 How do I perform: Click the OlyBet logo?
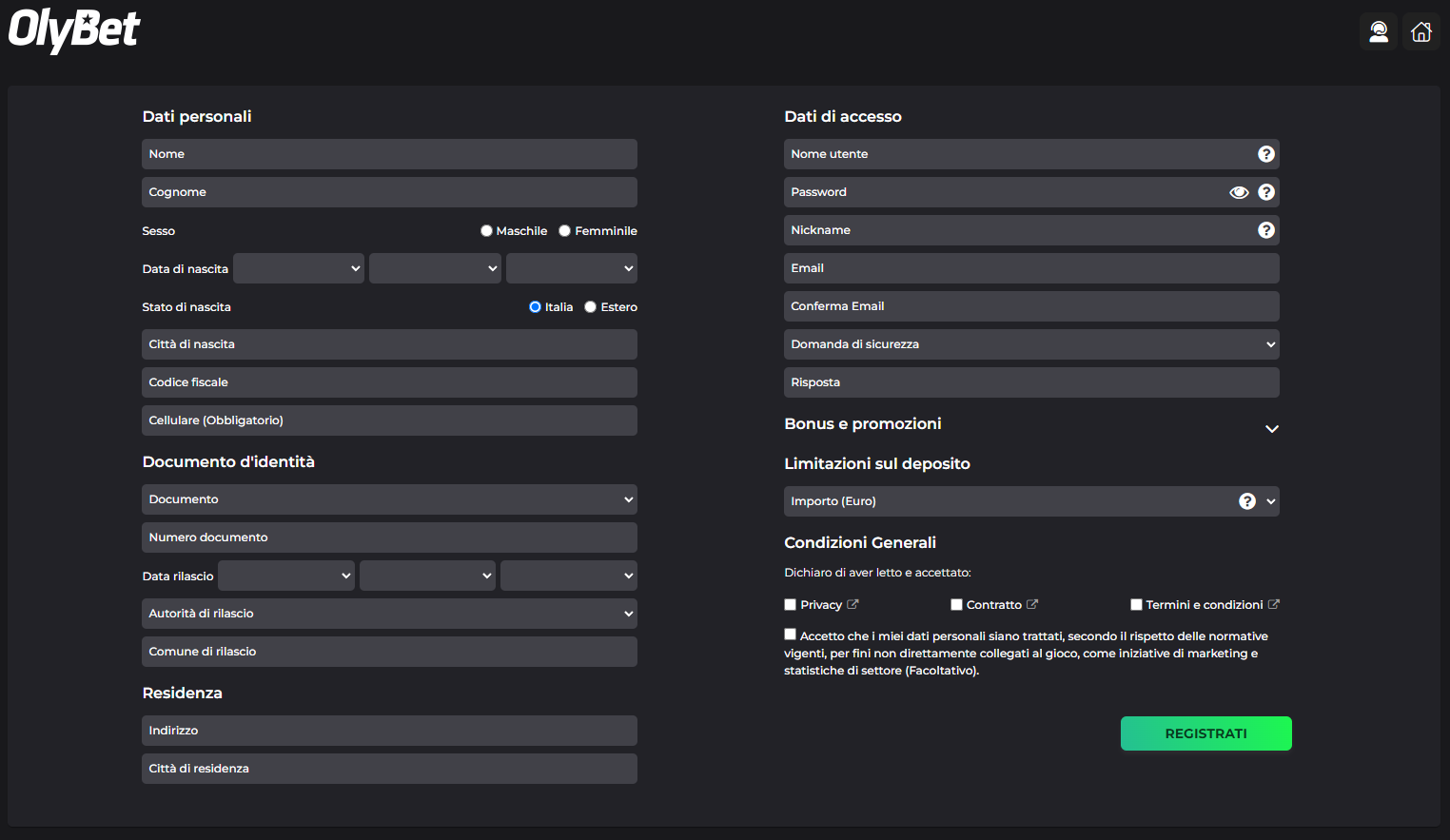coord(73,30)
